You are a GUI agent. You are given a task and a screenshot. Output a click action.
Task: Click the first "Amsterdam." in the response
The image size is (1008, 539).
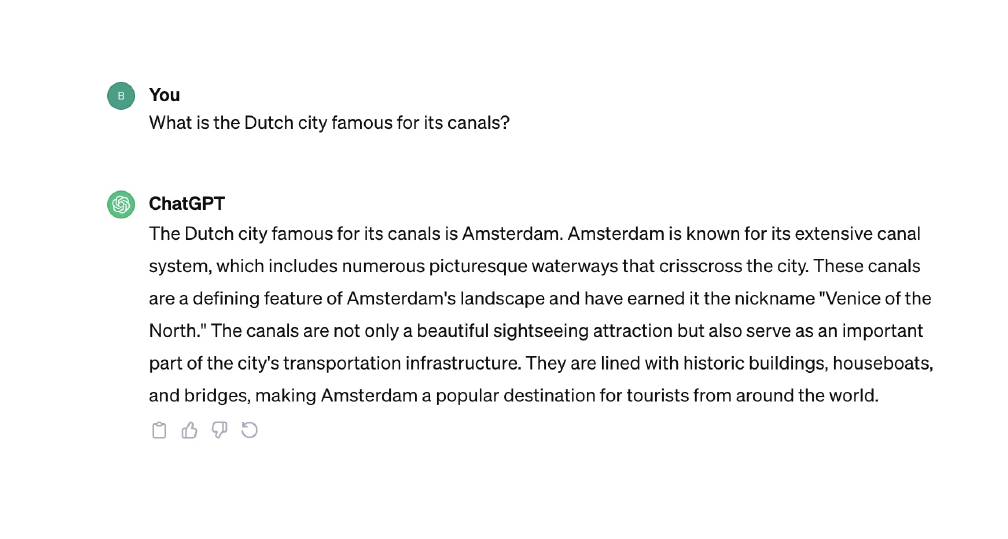click(513, 234)
